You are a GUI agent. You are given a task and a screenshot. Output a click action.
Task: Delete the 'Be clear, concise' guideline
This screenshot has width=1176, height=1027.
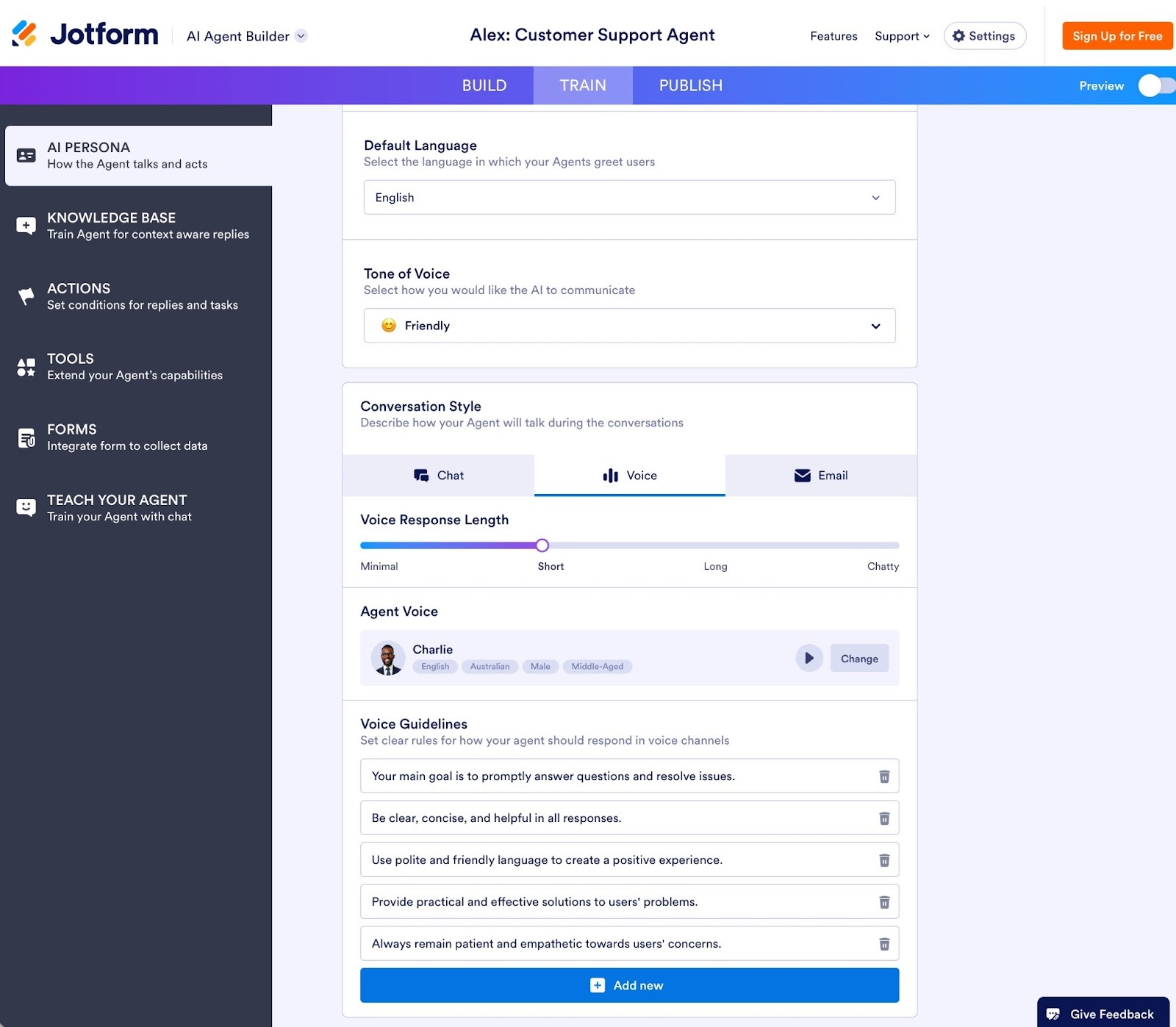pos(883,817)
